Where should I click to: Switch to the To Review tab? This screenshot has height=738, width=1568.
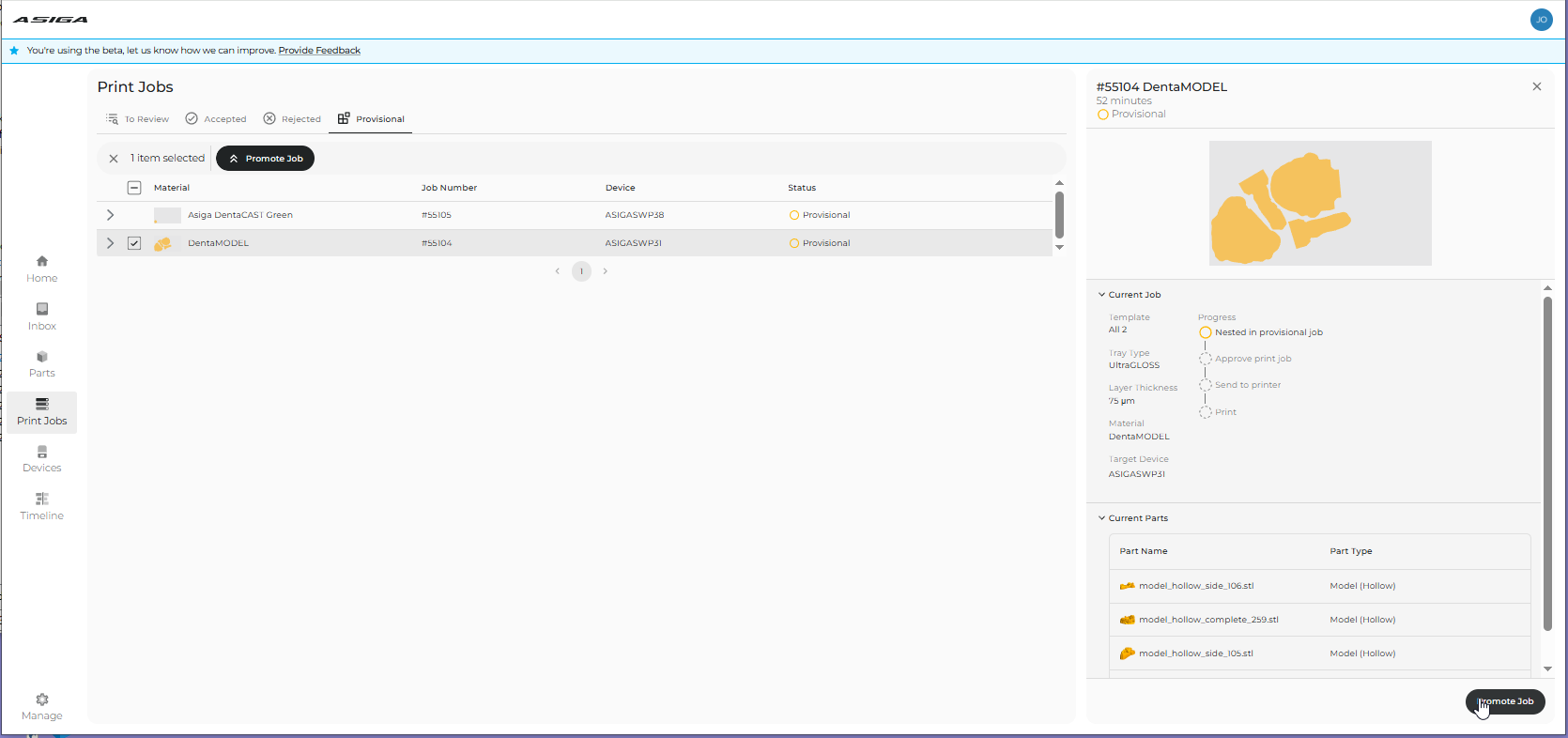tap(137, 119)
